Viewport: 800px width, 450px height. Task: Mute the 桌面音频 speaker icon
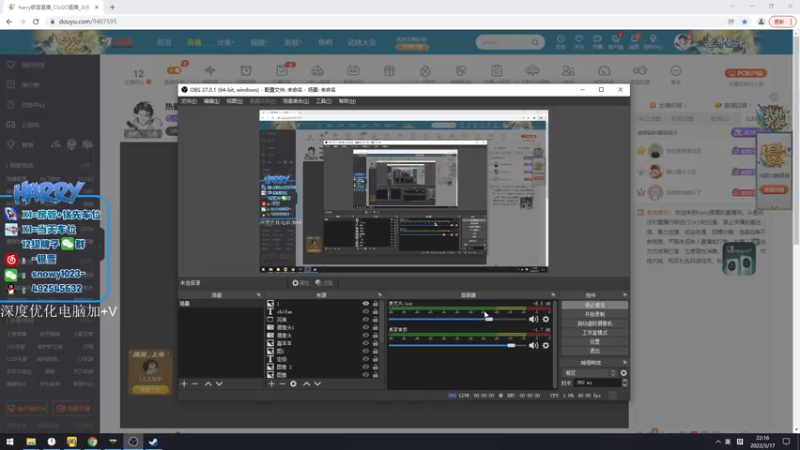534,345
